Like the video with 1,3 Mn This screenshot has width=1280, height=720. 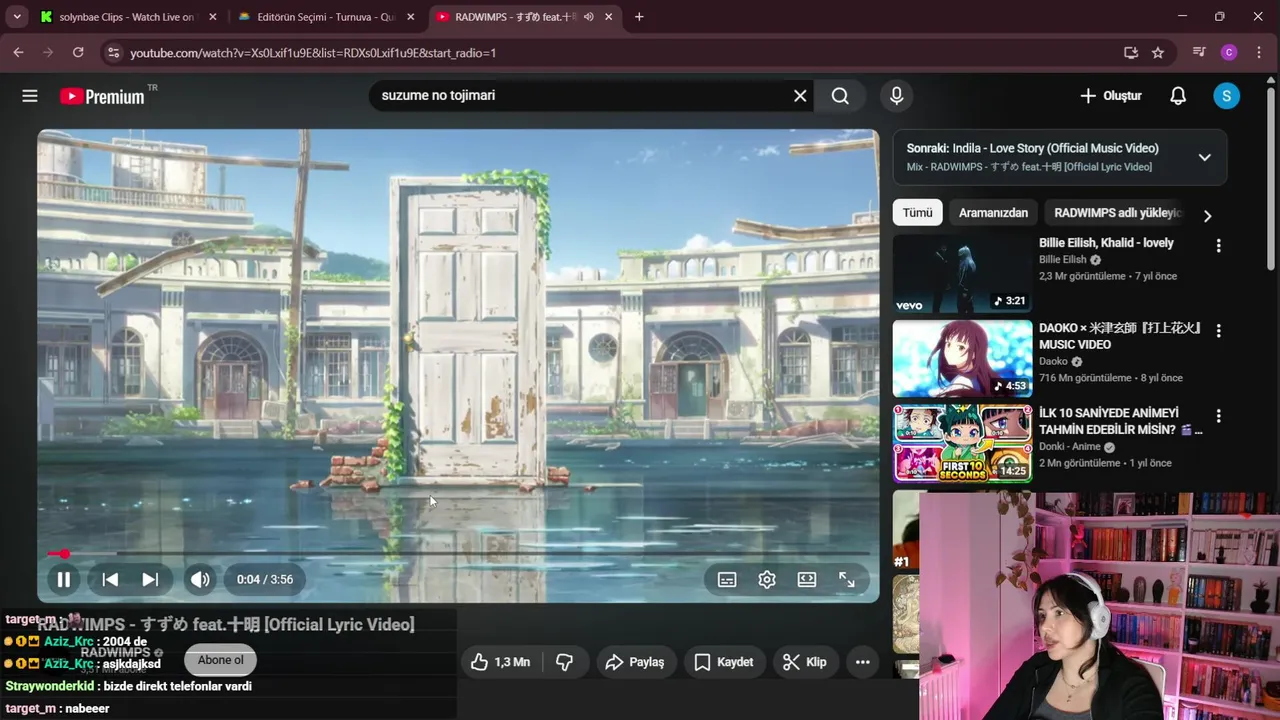pos(500,662)
